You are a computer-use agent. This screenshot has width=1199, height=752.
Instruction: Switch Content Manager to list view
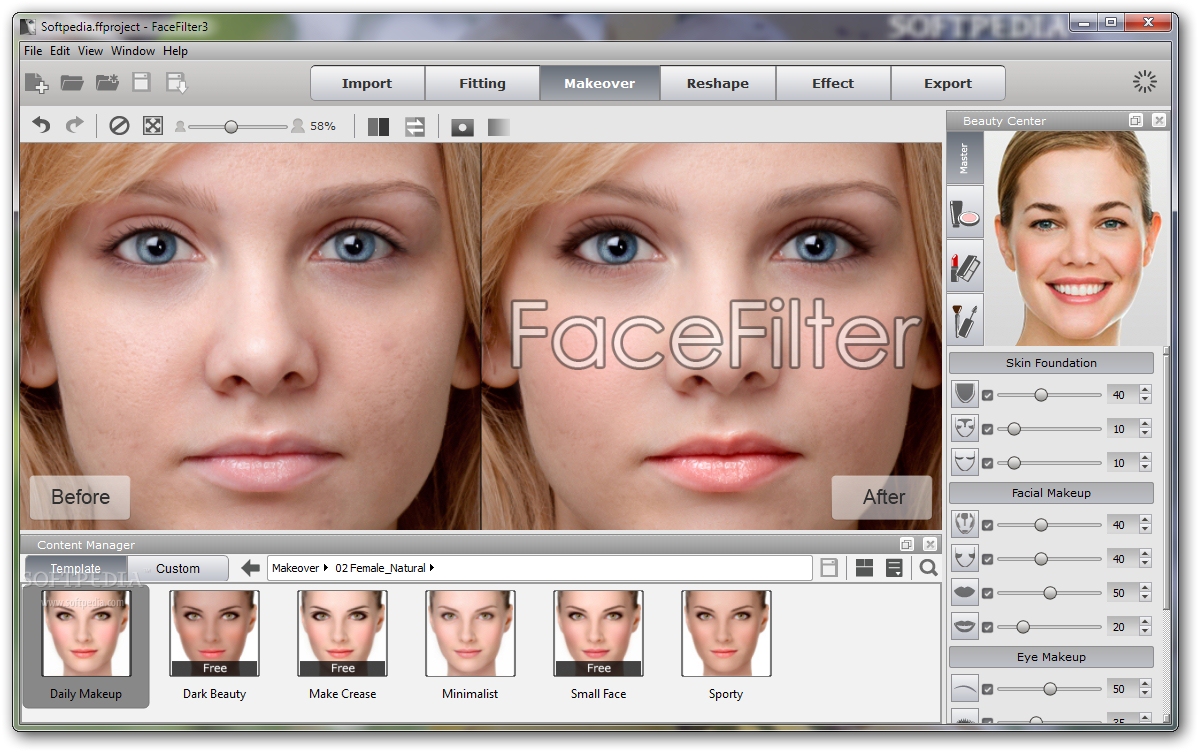pos(894,568)
